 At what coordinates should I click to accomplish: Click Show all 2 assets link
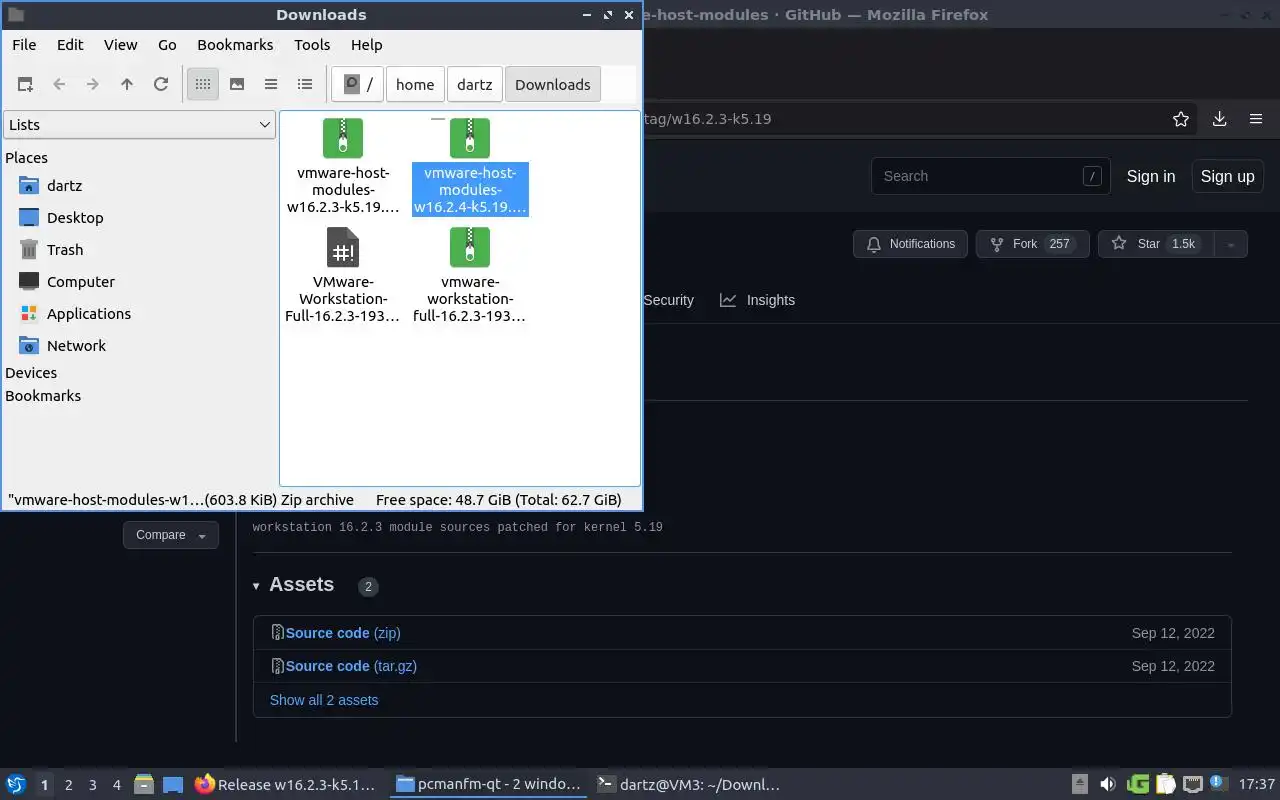tap(324, 700)
